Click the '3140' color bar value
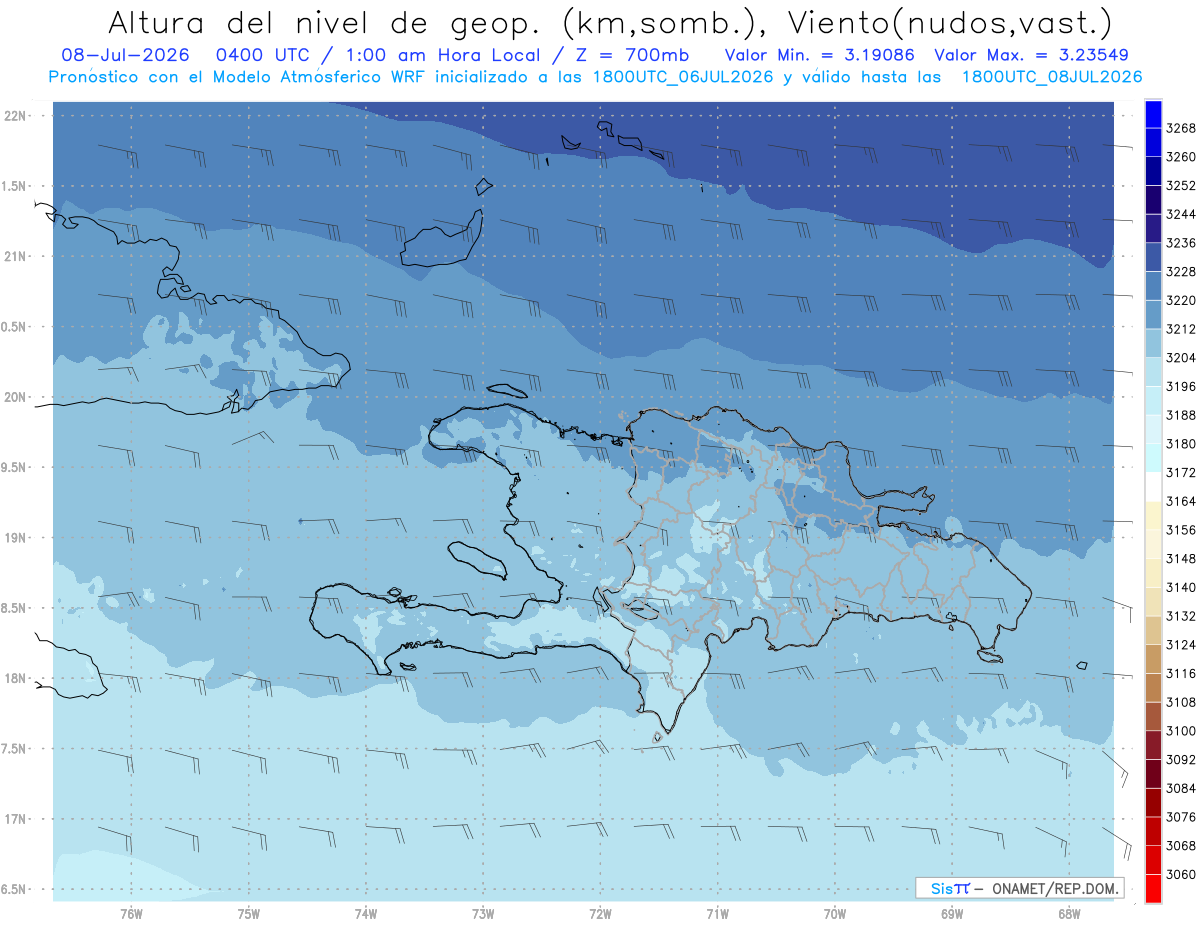1200x927 pixels. pyautogui.click(x=1181, y=588)
